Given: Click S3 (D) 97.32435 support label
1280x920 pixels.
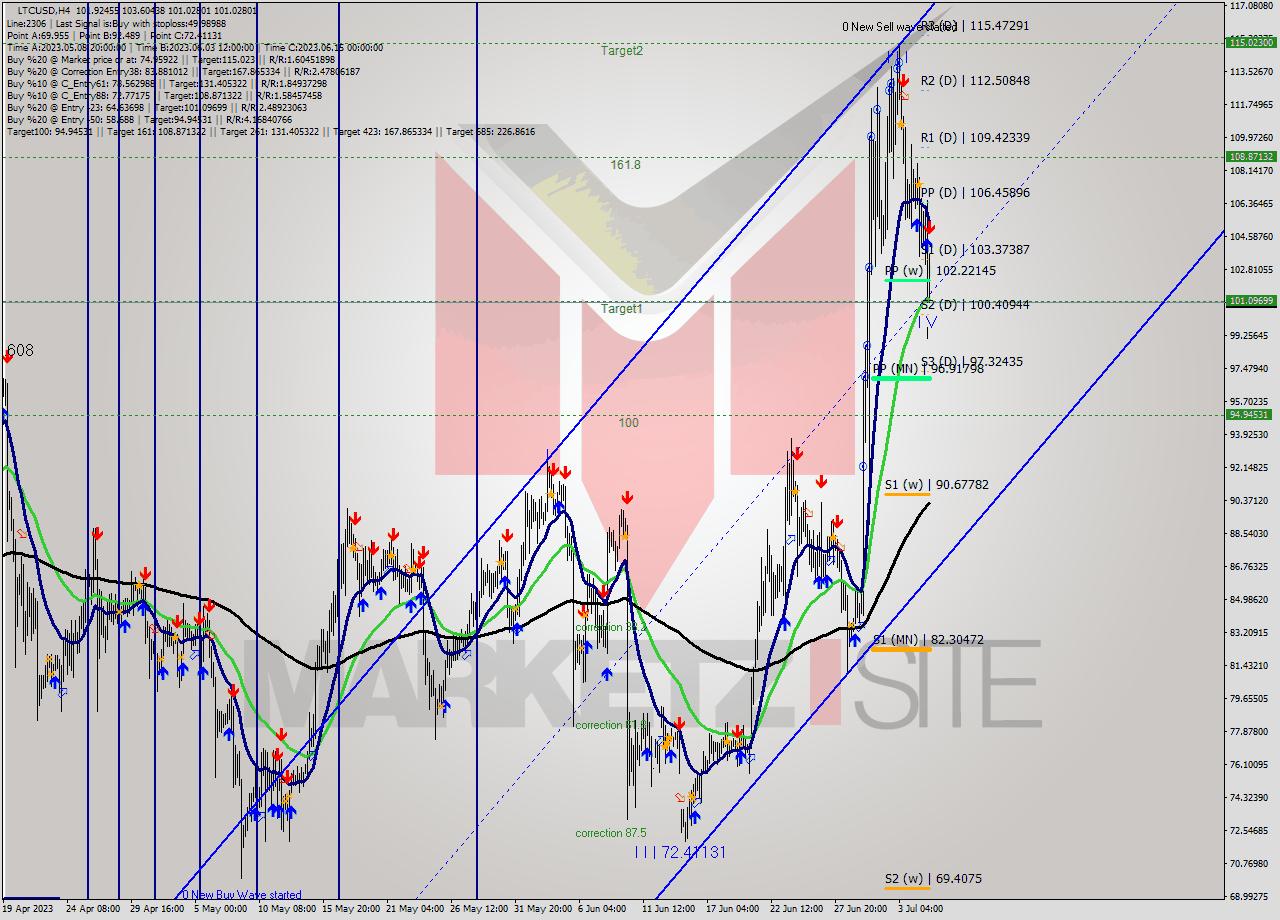Looking at the screenshot, I should (972, 361).
